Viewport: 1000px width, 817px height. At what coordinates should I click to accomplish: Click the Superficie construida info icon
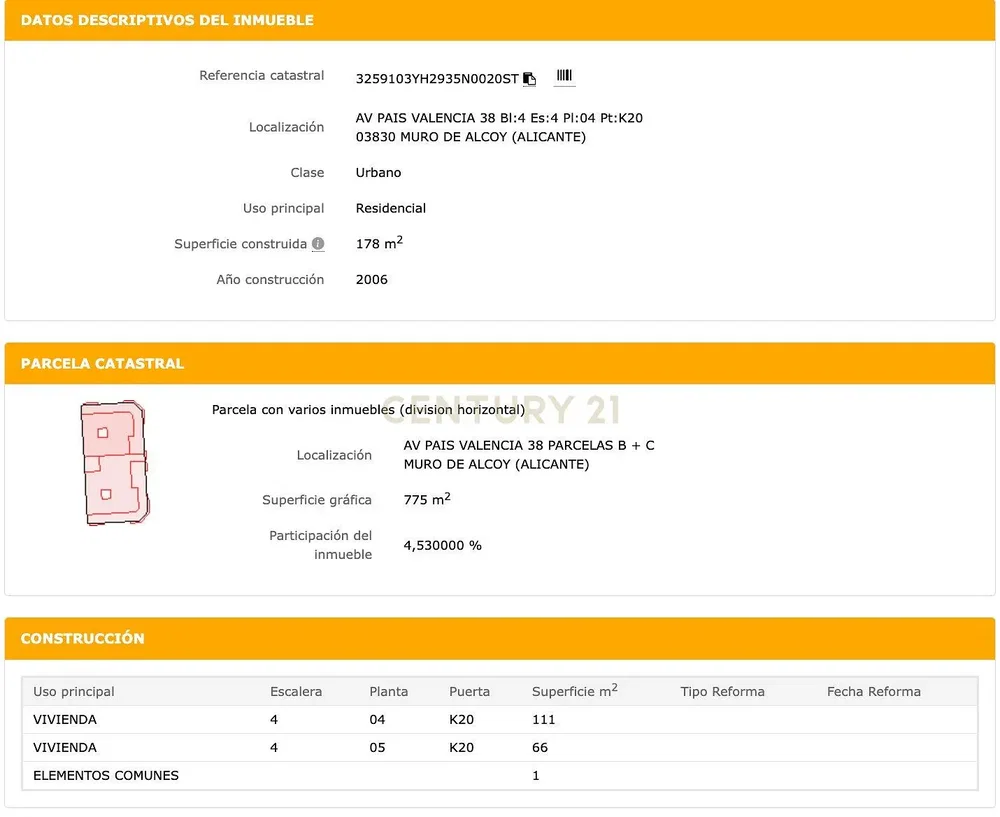click(318, 244)
